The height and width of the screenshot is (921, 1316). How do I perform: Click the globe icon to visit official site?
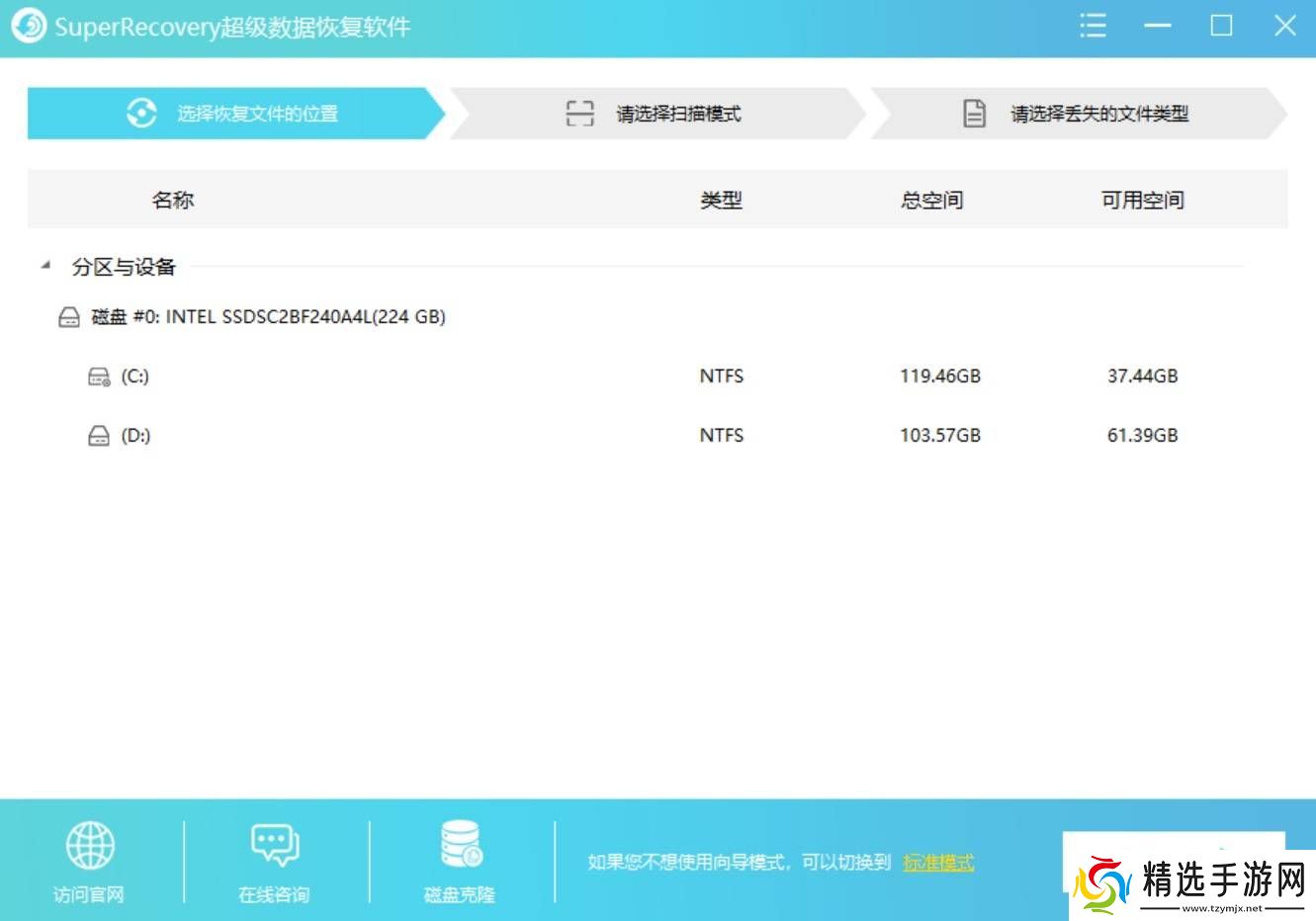[90, 846]
